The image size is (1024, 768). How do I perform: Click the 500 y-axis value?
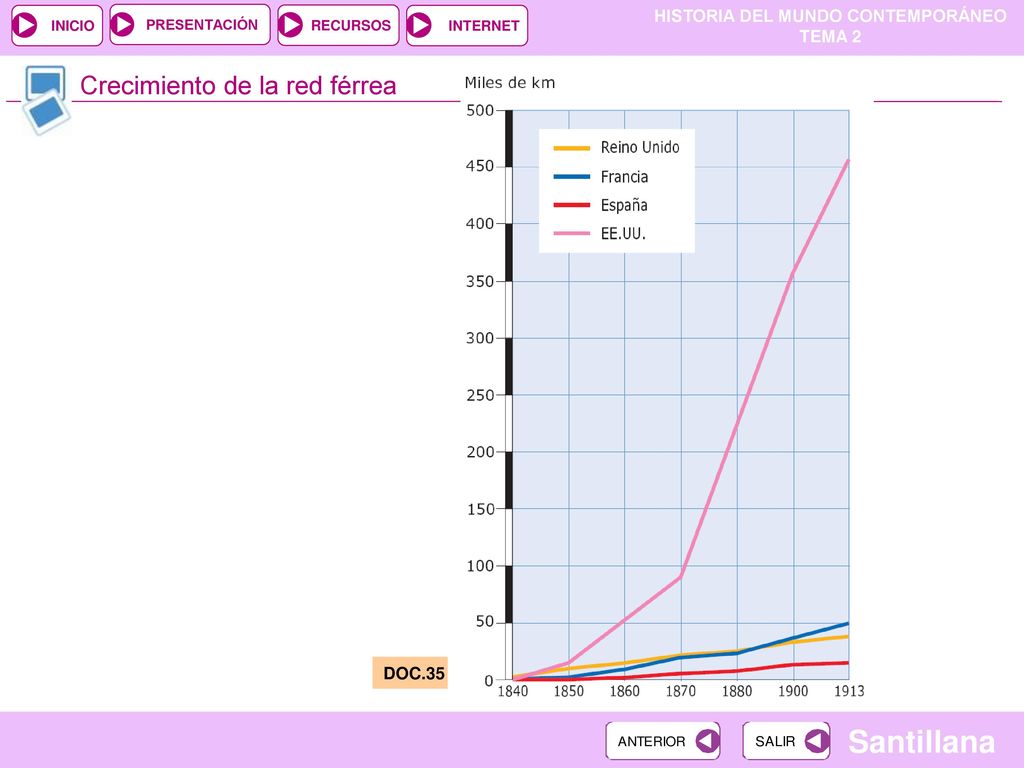coord(480,110)
